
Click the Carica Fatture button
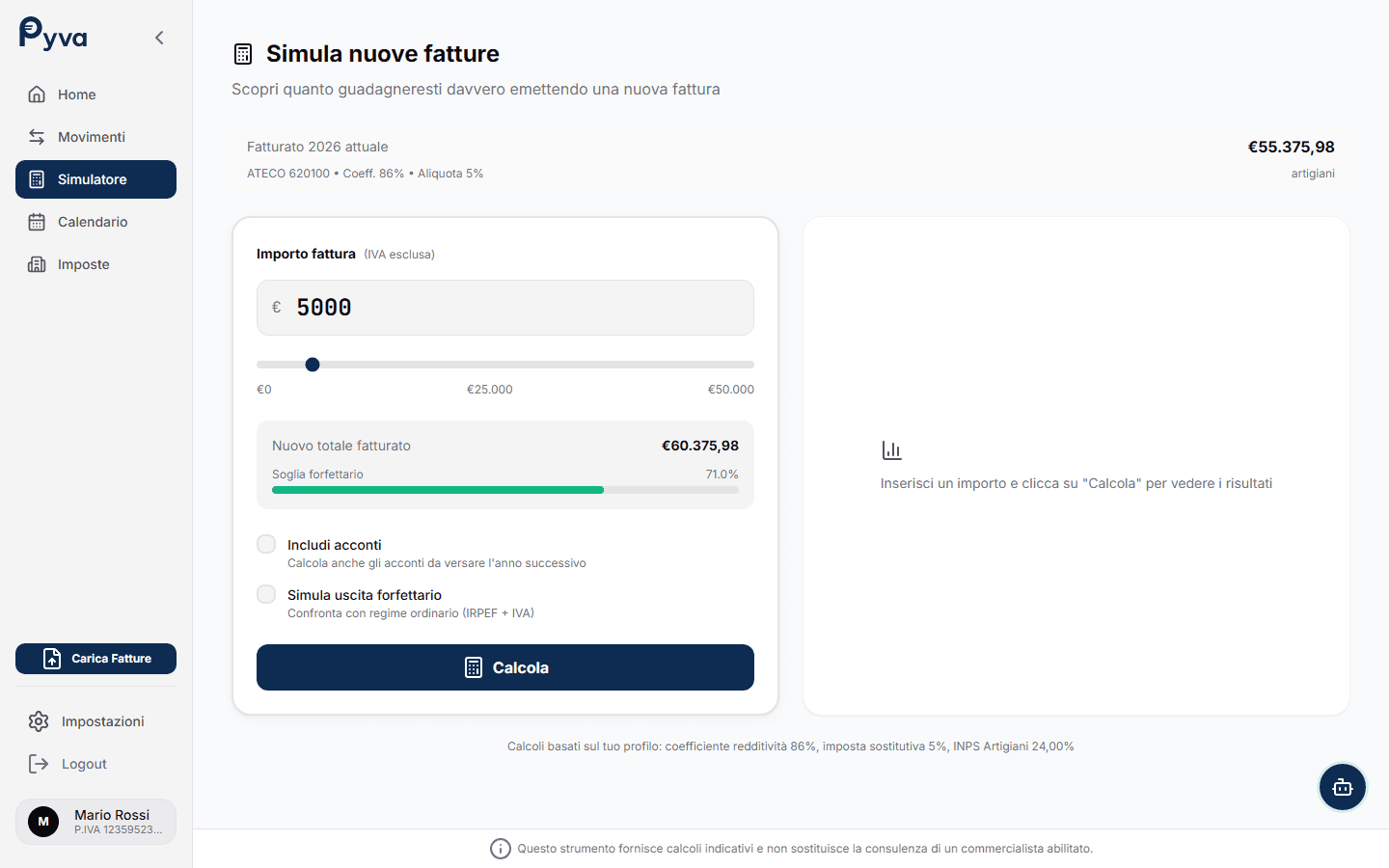(x=95, y=658)
